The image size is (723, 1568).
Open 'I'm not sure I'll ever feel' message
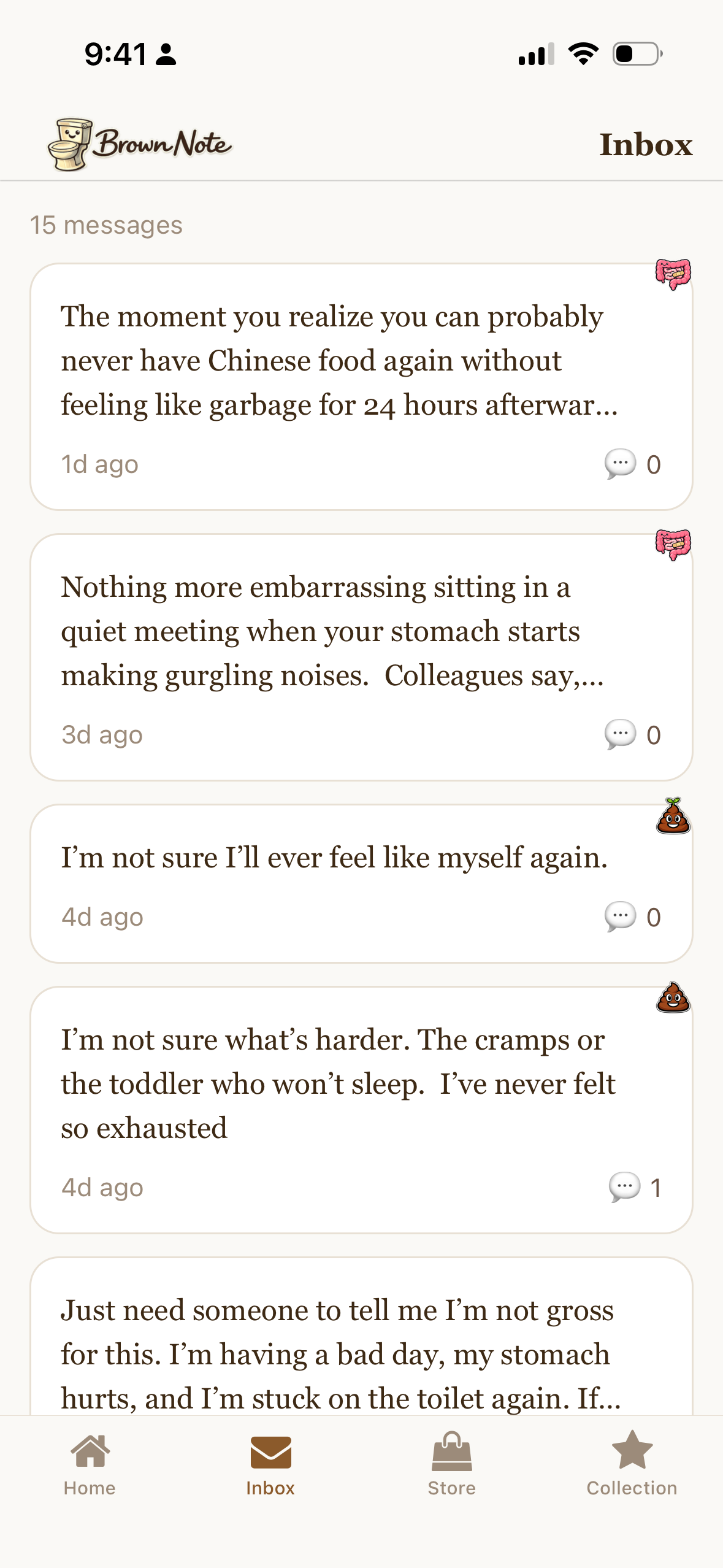(334, 858)
